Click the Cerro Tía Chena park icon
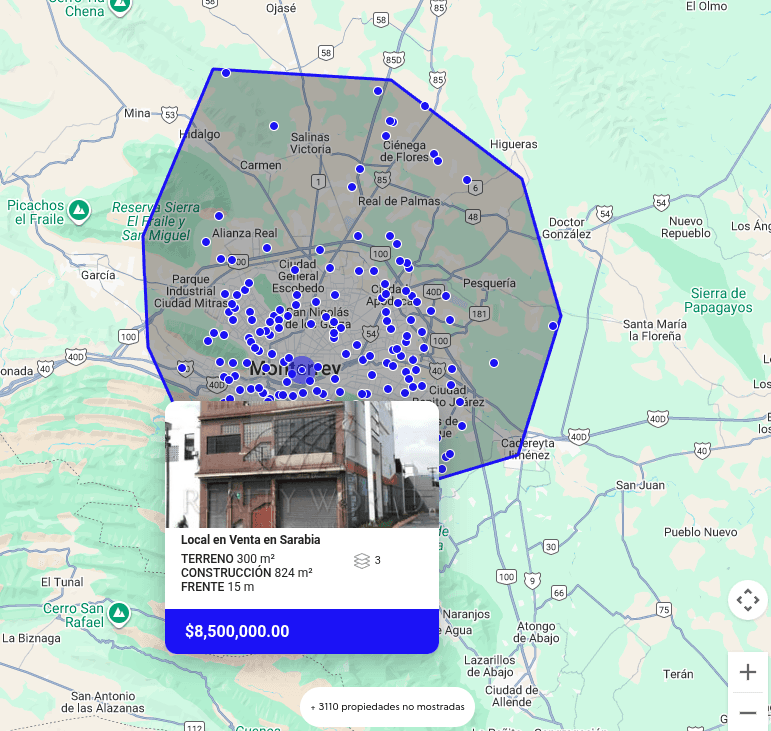This screenshot has width=771, height=731. [120, 4]
